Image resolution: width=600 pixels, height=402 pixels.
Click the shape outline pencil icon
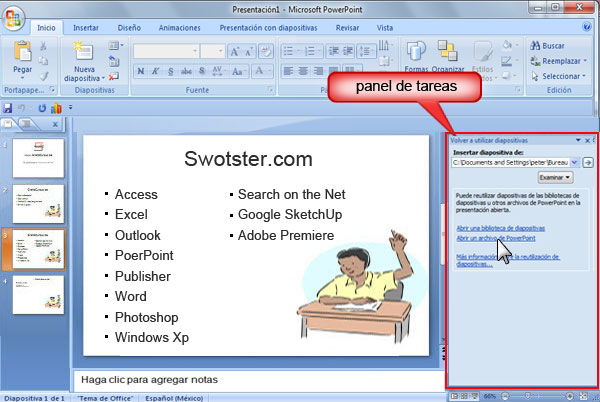(507, 61)
